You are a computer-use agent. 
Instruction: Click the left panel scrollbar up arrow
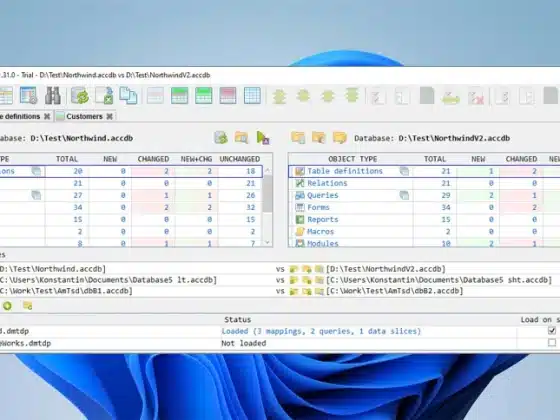tap(268, 171)
